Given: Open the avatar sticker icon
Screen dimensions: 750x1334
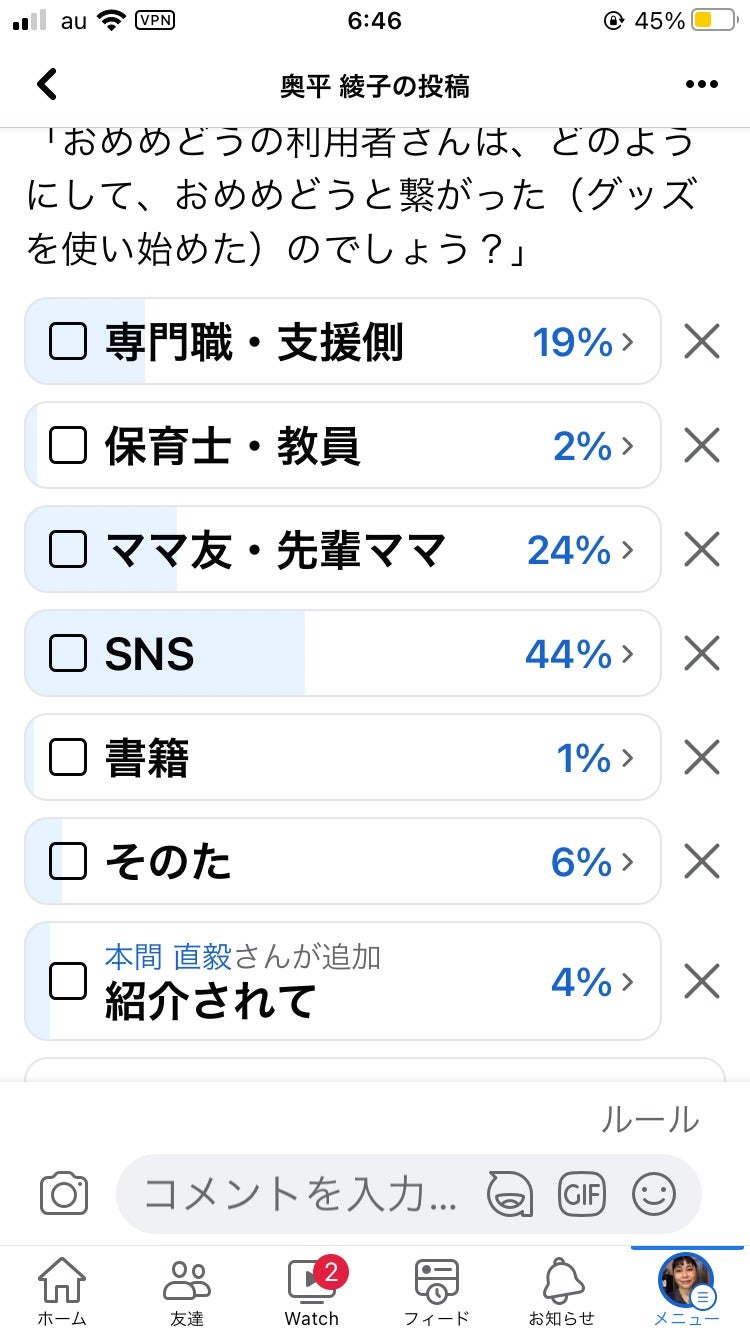Looking at the screenshot, I should point(510,1194).
